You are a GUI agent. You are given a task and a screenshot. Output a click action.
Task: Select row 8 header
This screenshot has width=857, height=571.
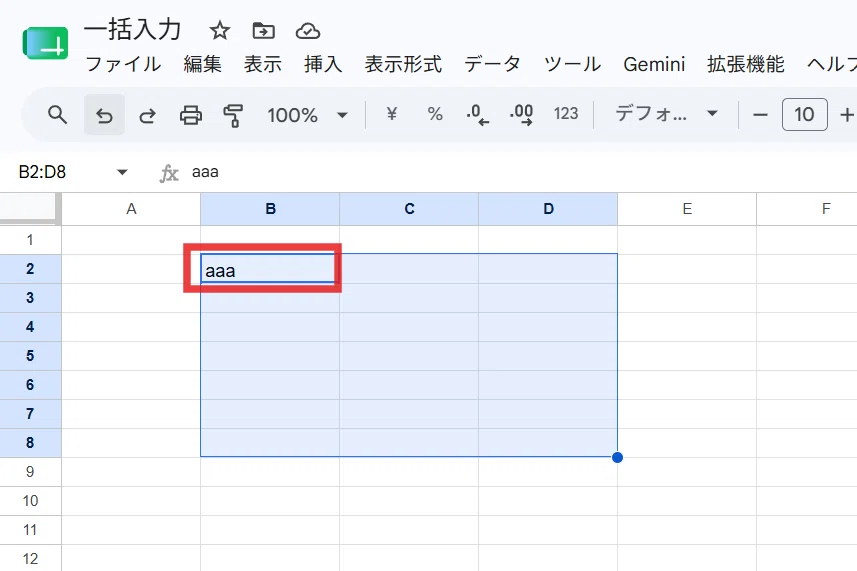pyautogui.click(x=30, y=443)
